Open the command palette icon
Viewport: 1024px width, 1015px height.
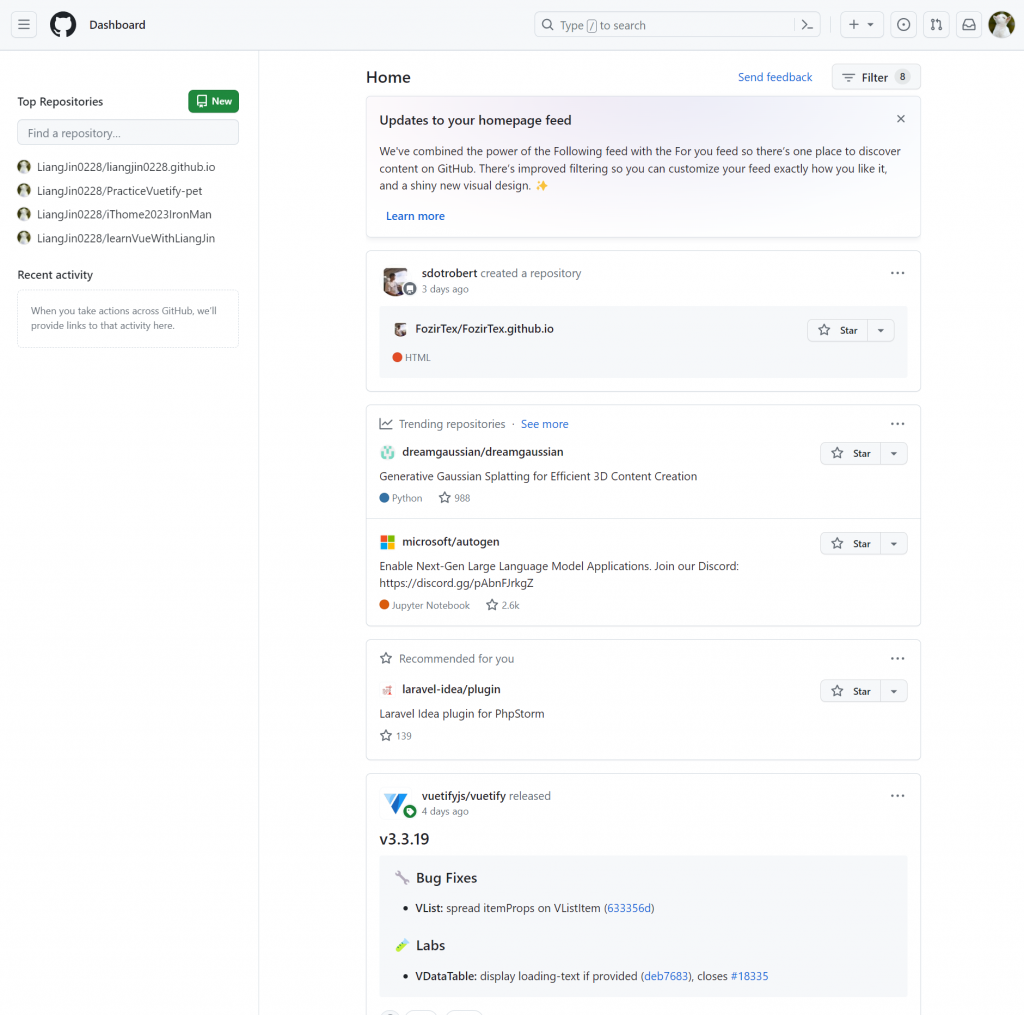[807, 25]
